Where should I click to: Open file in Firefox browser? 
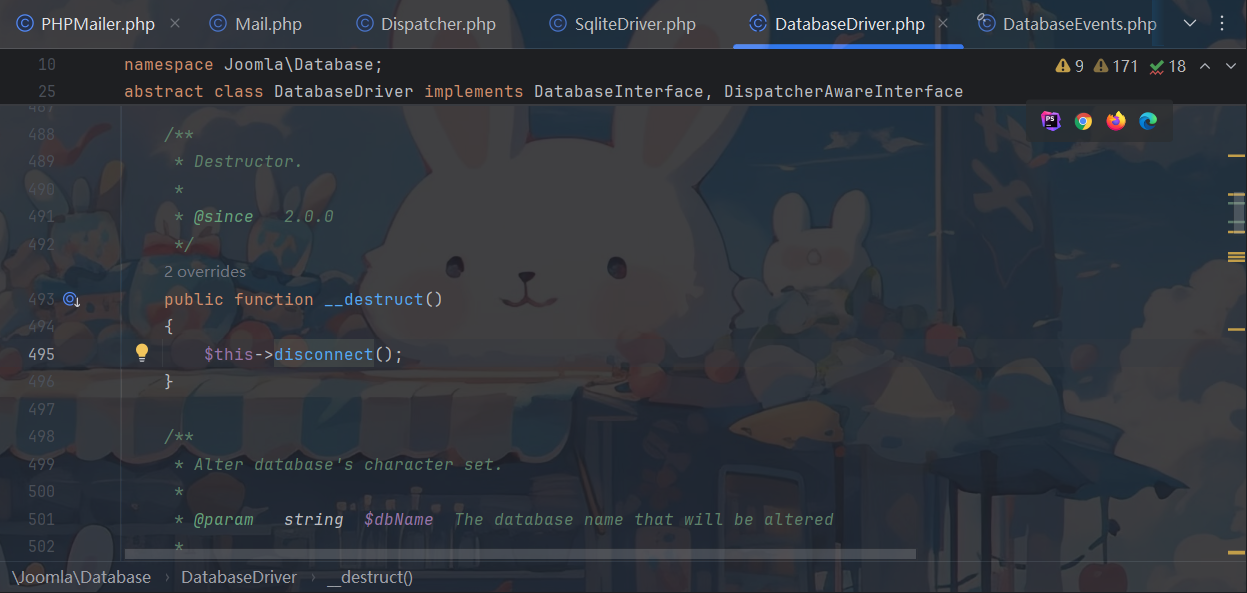pyautogui.click(x=1116, y=121)
